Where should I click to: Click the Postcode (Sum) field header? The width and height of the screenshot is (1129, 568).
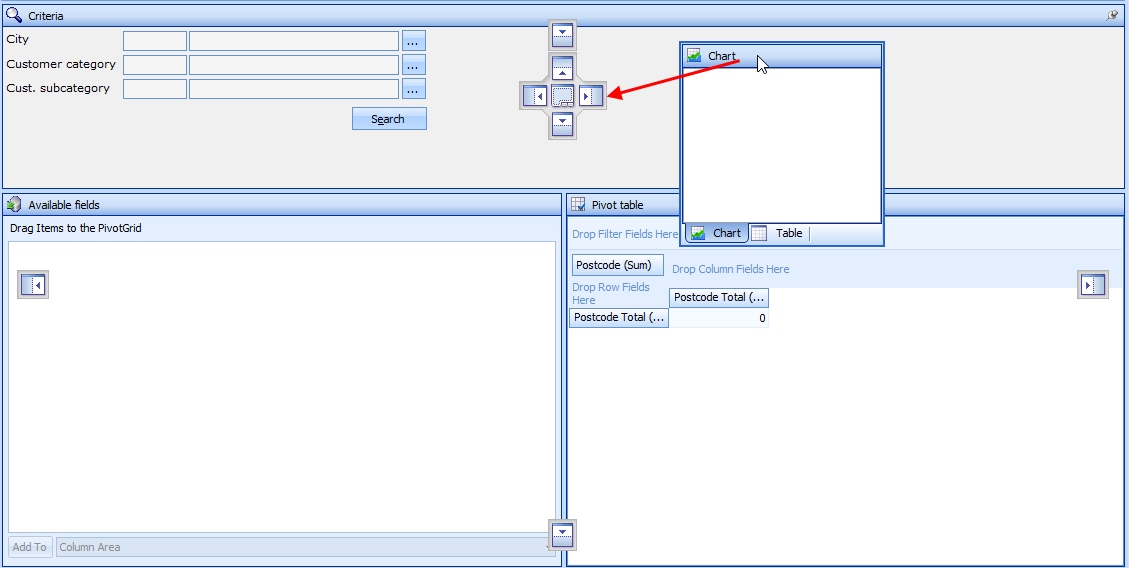coord(617,265)
